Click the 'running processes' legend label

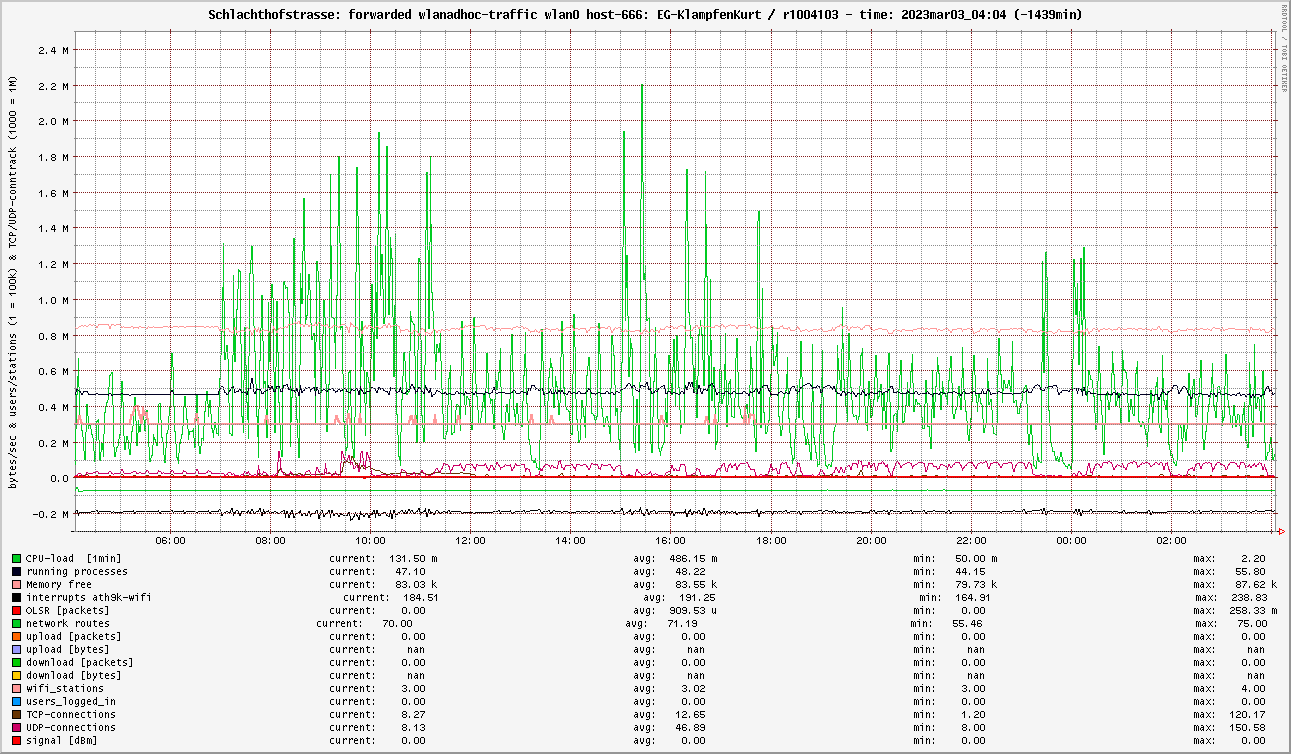(77, 572)
